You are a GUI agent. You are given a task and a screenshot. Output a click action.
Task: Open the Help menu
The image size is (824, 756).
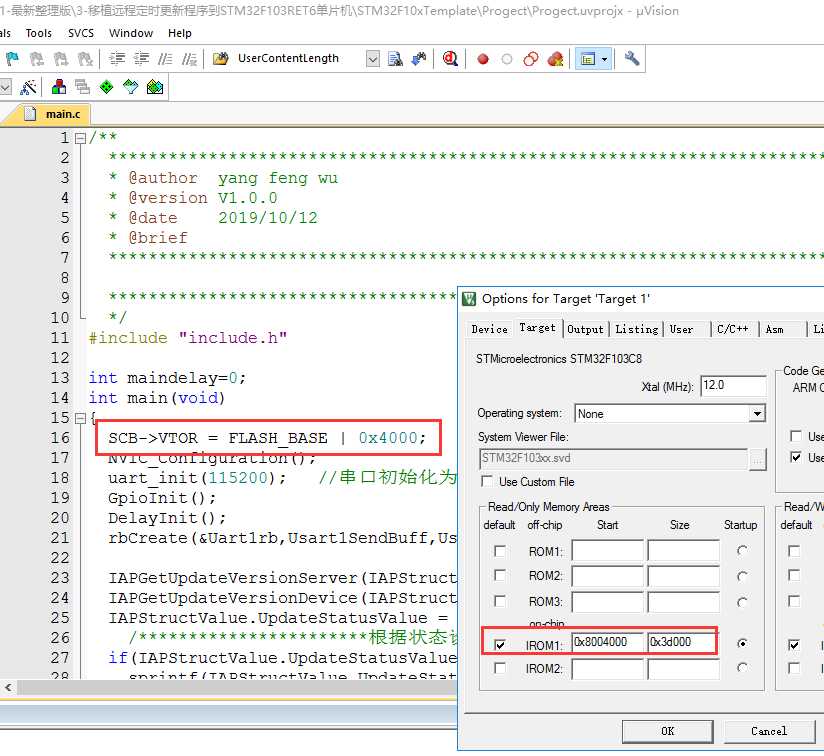pos(180,33)
